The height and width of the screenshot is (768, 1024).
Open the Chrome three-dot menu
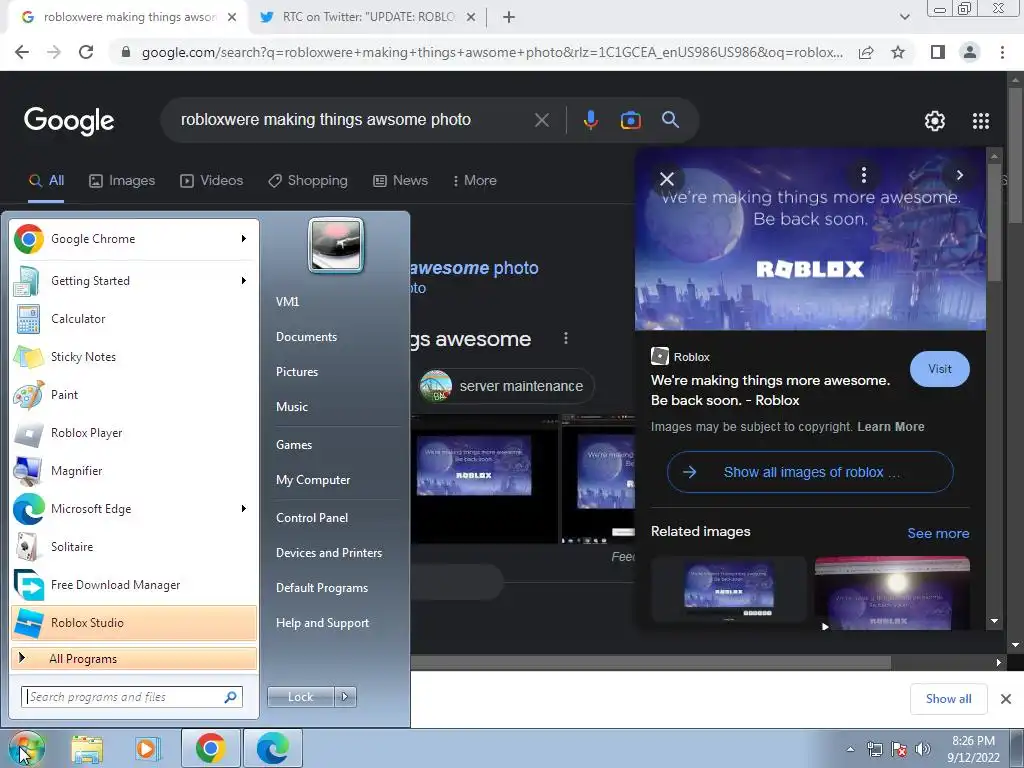click(x=1002, y=52)
